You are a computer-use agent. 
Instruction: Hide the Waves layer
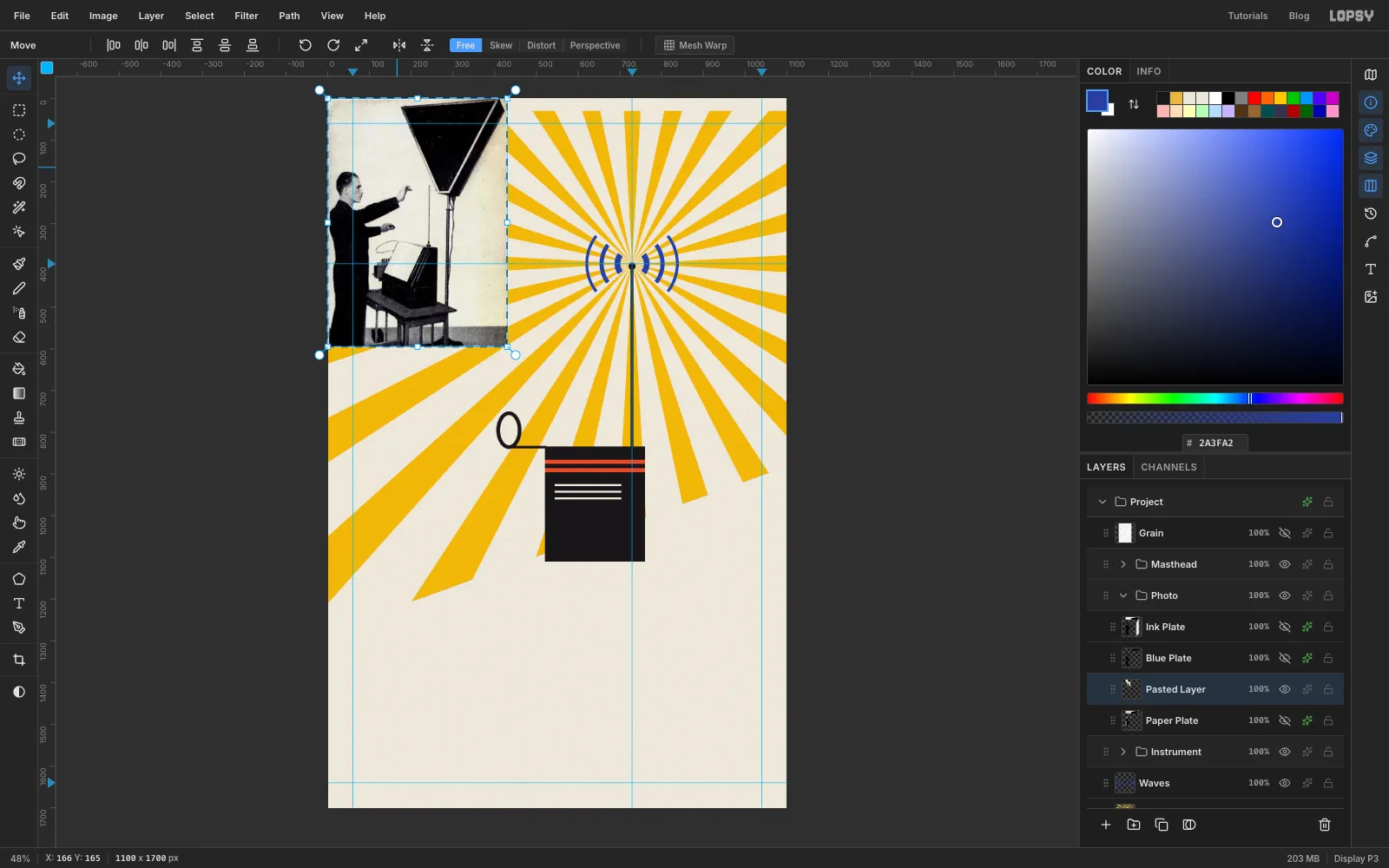click(x=1285, y=783)
